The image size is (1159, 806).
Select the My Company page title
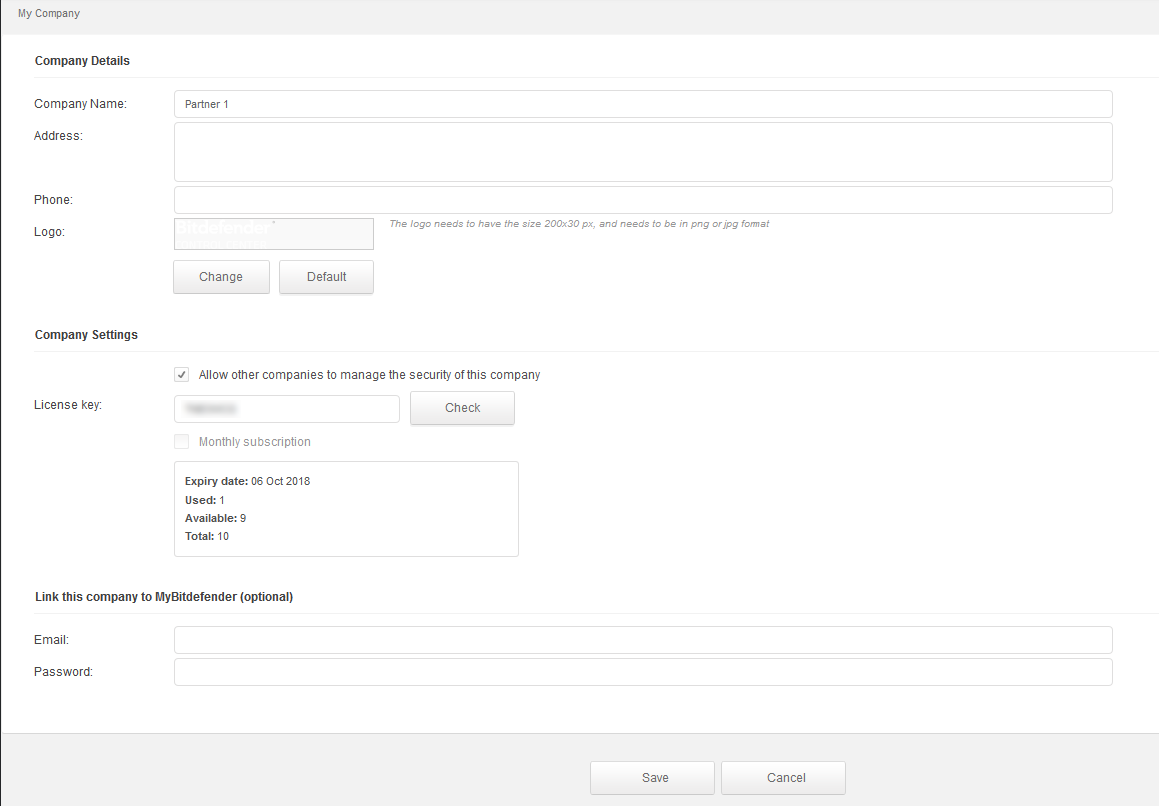(x=49, y=14)
